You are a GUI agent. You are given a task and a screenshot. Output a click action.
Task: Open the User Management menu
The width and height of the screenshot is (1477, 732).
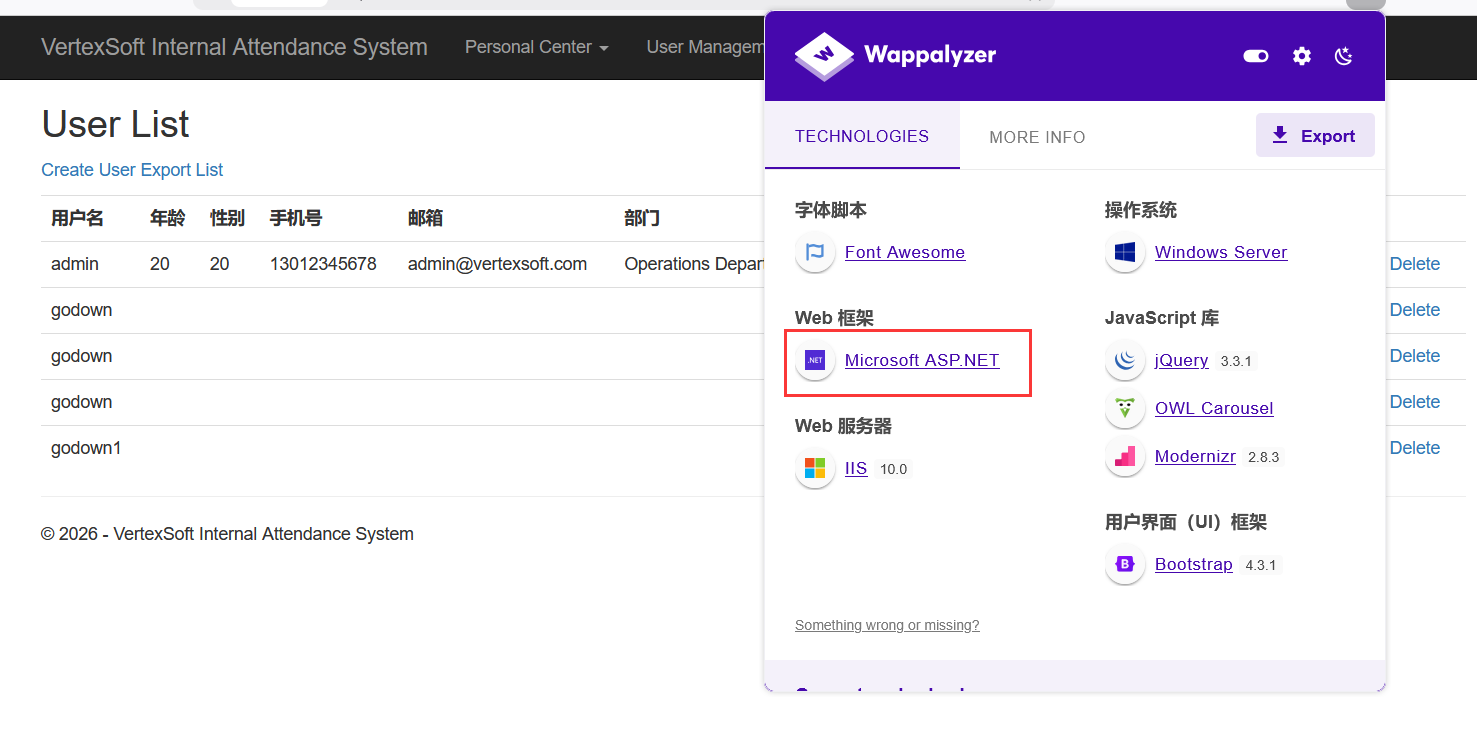705,47
